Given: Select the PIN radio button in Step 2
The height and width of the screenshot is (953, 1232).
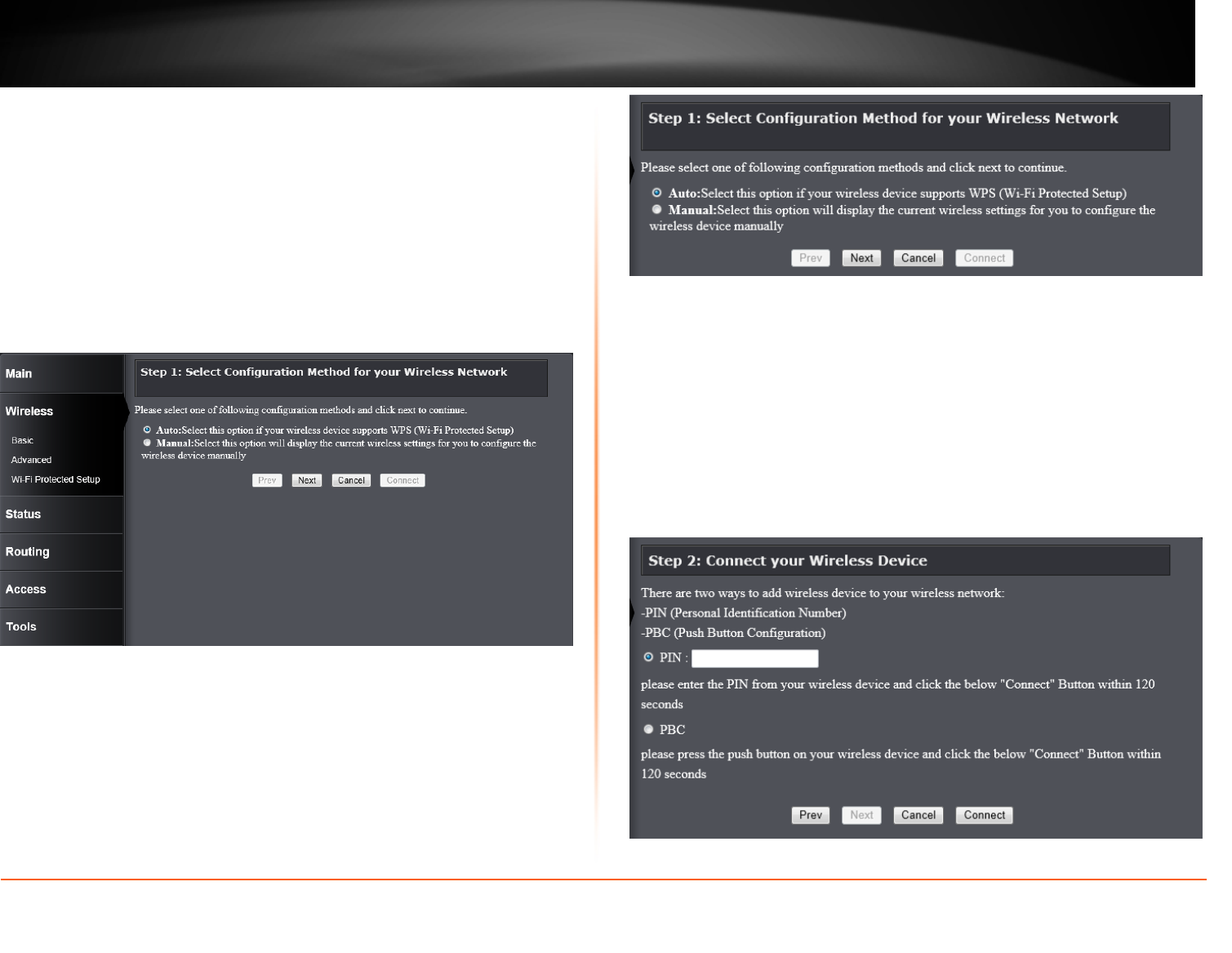Looking at the screenshot, I should click(648, 657).
